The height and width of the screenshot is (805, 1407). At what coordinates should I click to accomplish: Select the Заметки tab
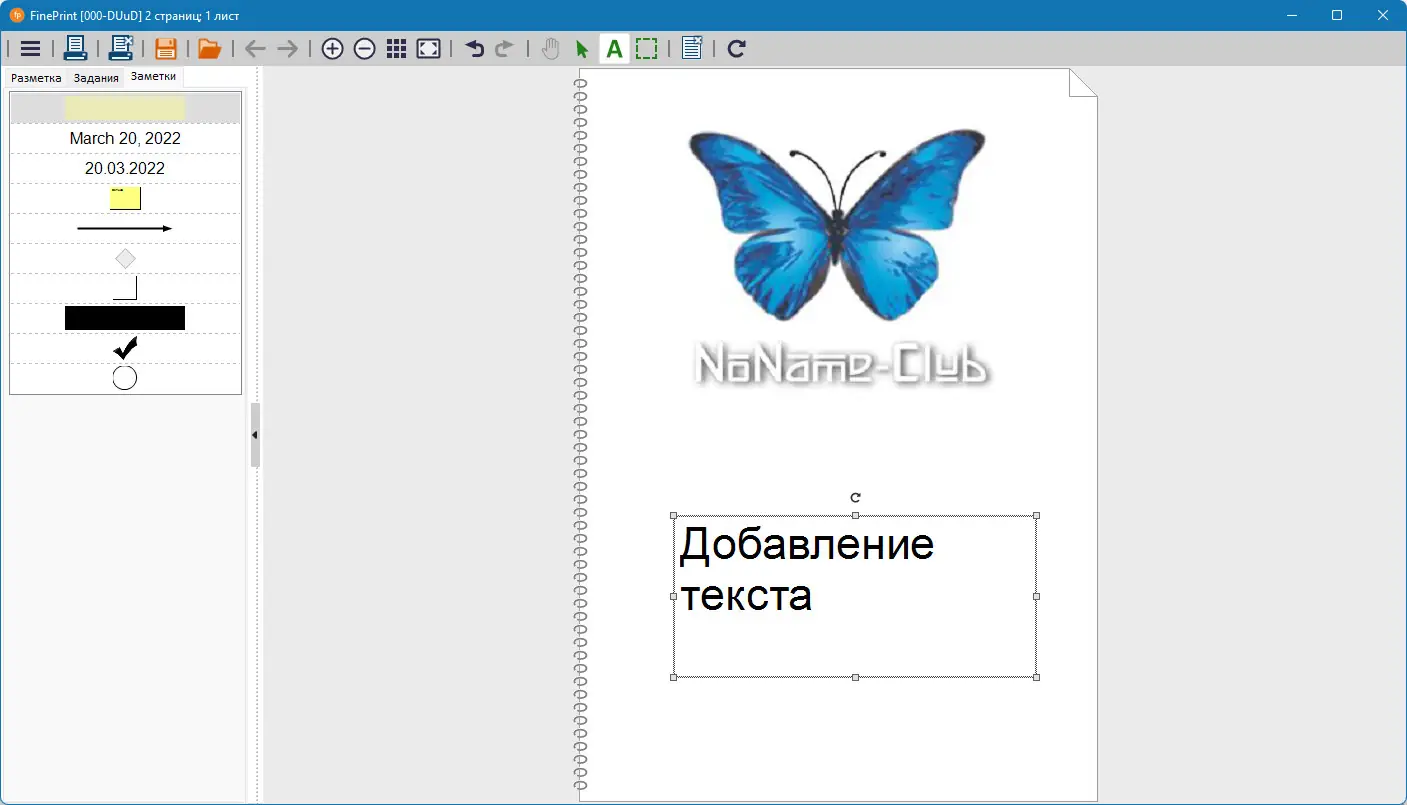(x=153, y=77)
